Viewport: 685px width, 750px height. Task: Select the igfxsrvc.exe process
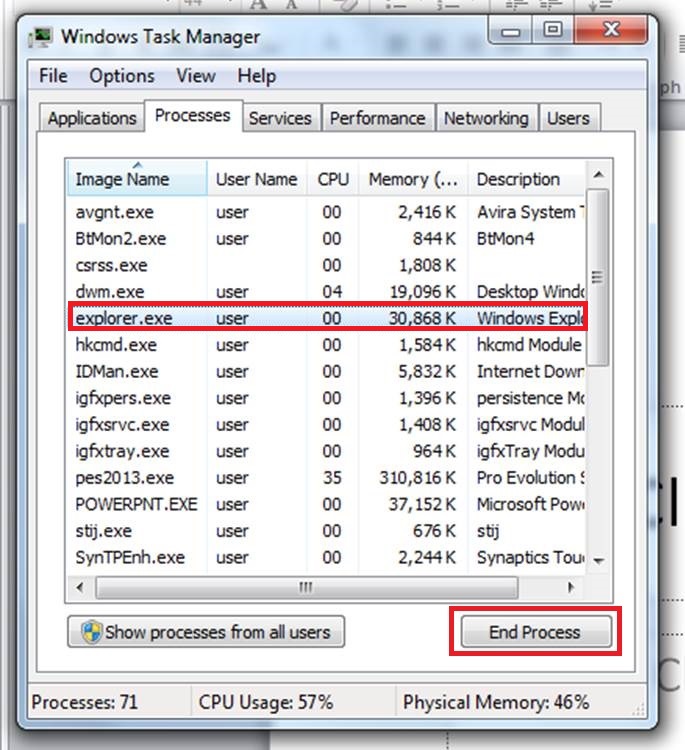point(326,424)
